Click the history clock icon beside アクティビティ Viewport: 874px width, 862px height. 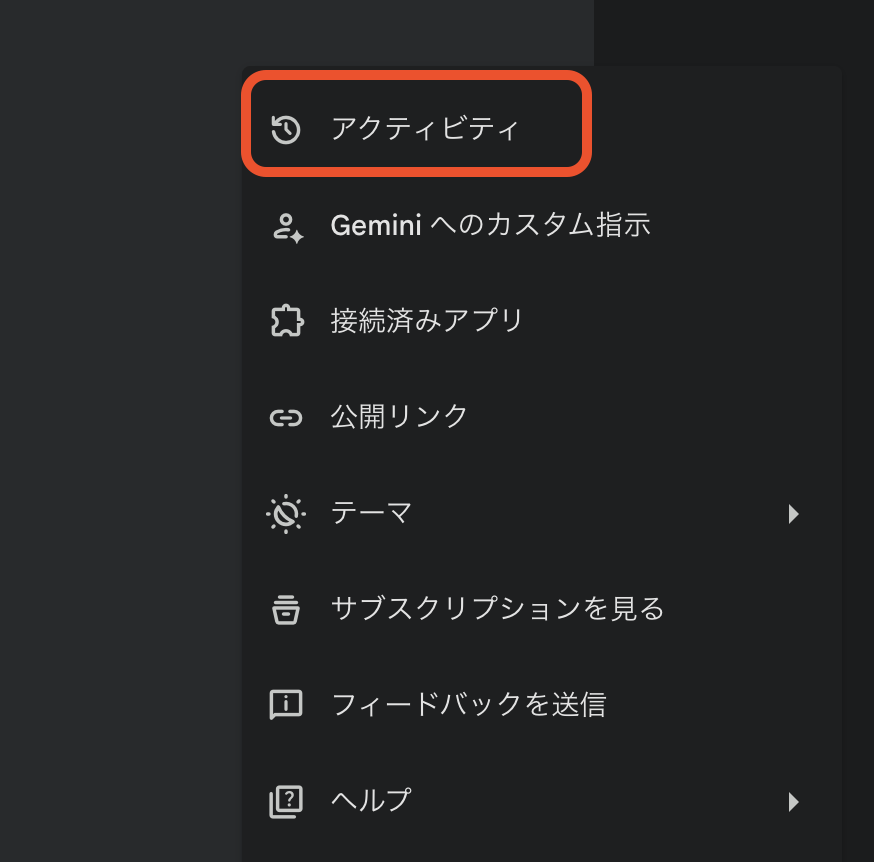[286, 129]
